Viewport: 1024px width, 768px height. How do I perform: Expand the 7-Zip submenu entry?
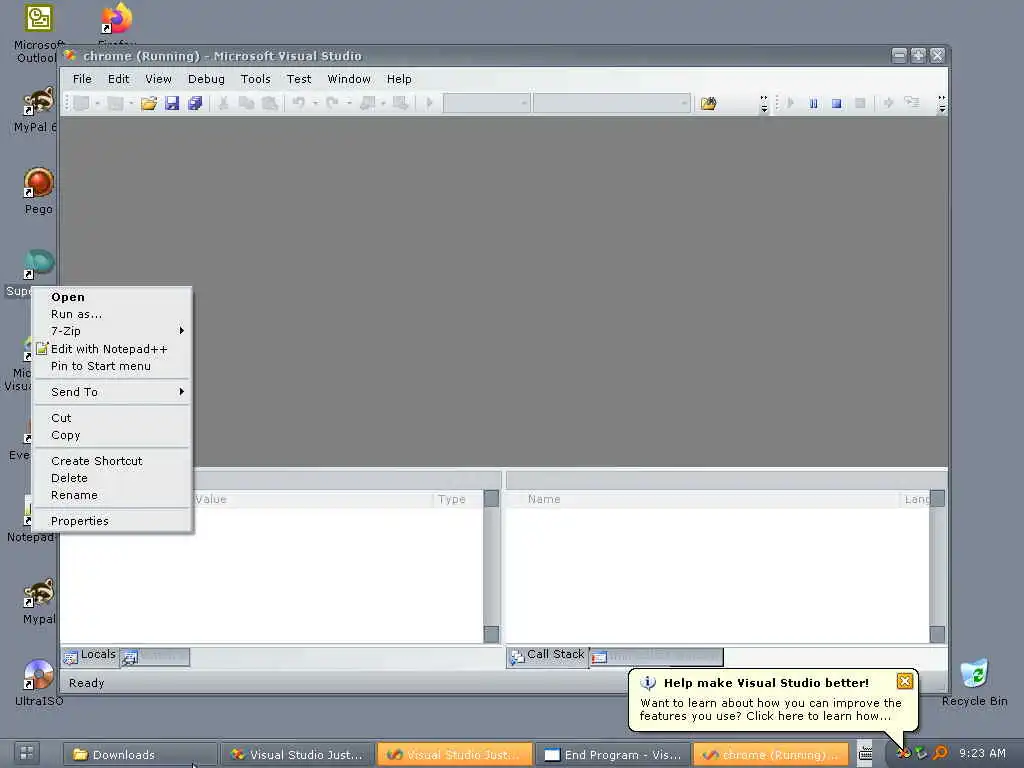pos(112,331)
